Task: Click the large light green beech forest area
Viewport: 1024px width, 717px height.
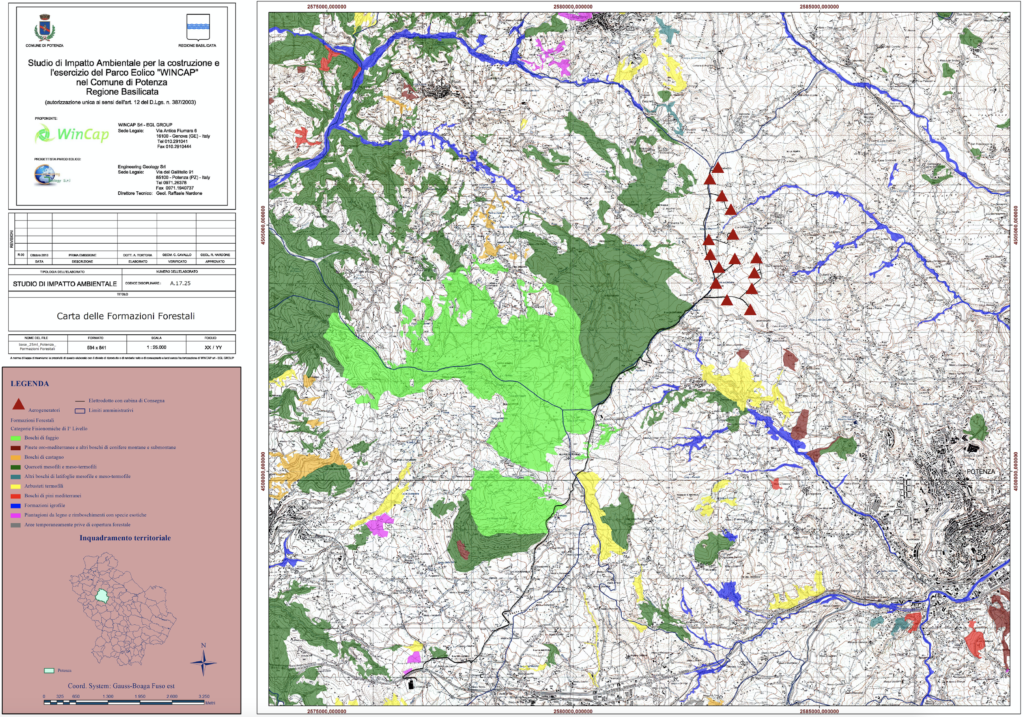Action: coord(496,366)
